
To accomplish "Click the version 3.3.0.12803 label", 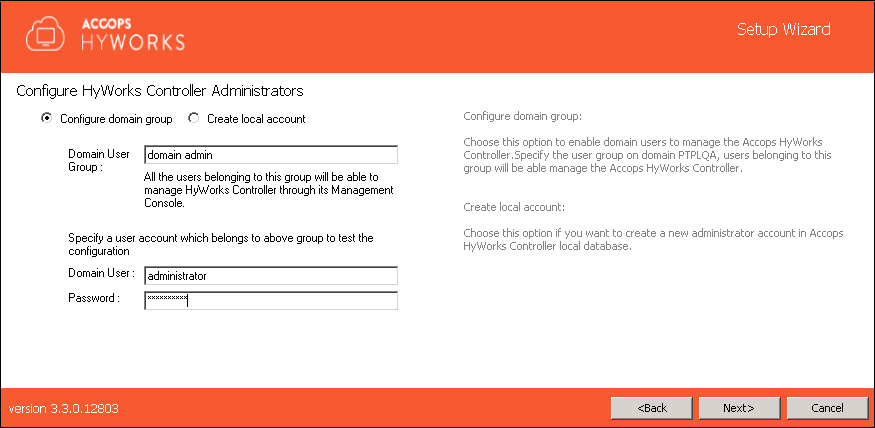I will click(x=64, y=408).
